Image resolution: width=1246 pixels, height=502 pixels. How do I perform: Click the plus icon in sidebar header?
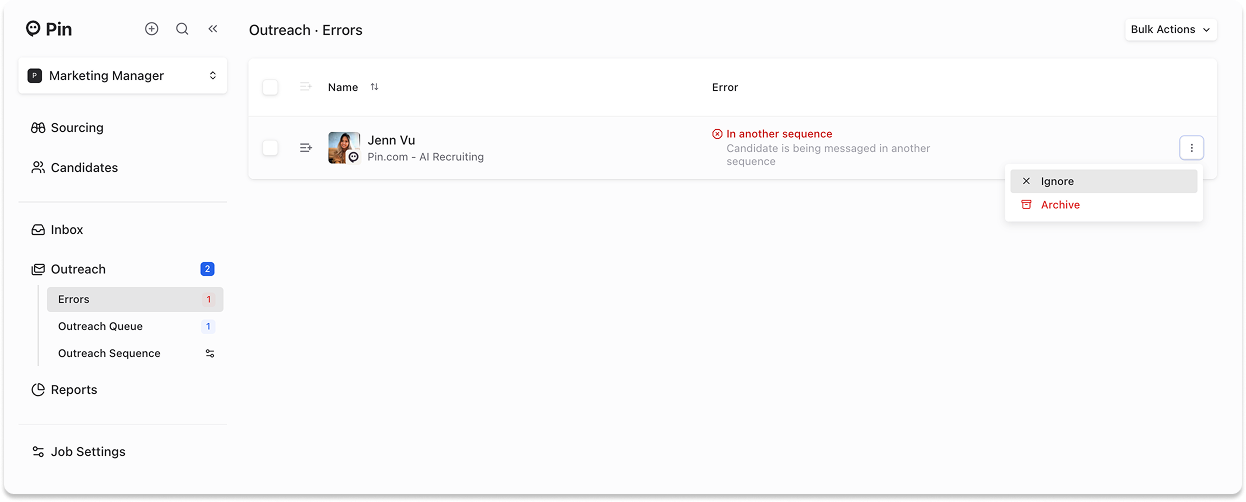pos(152,29)
